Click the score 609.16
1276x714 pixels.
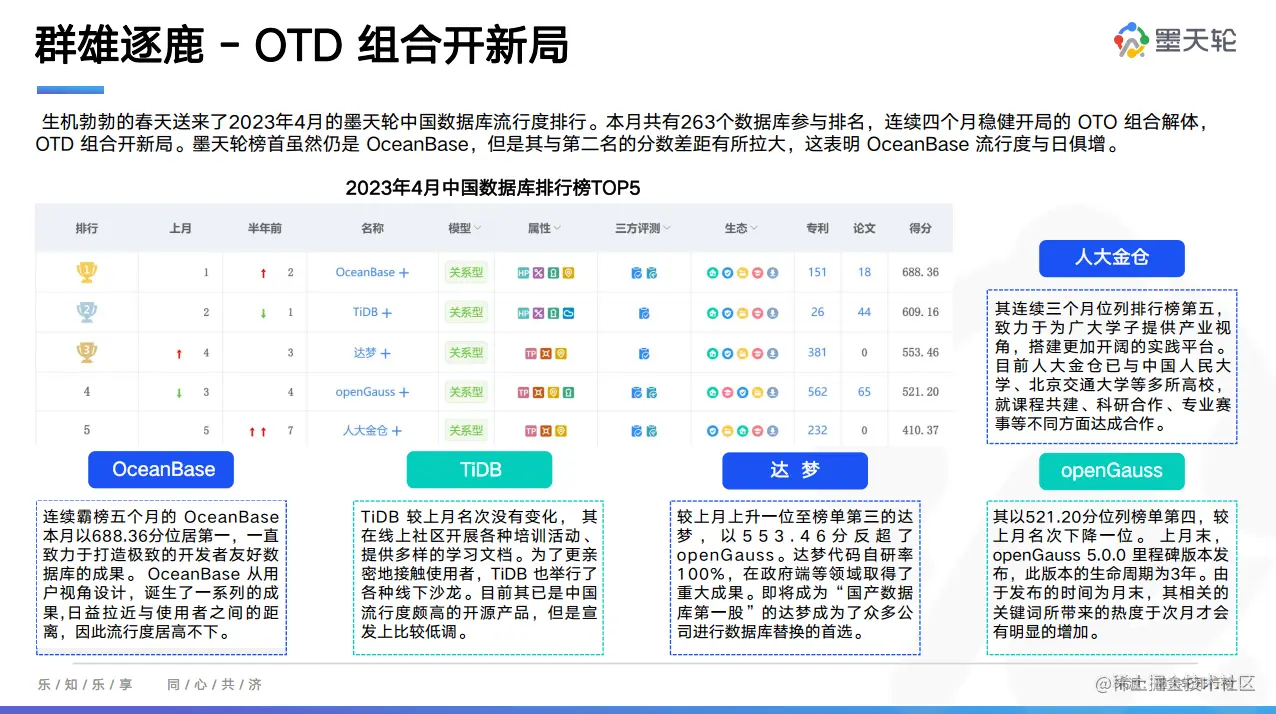coord(920,312)
